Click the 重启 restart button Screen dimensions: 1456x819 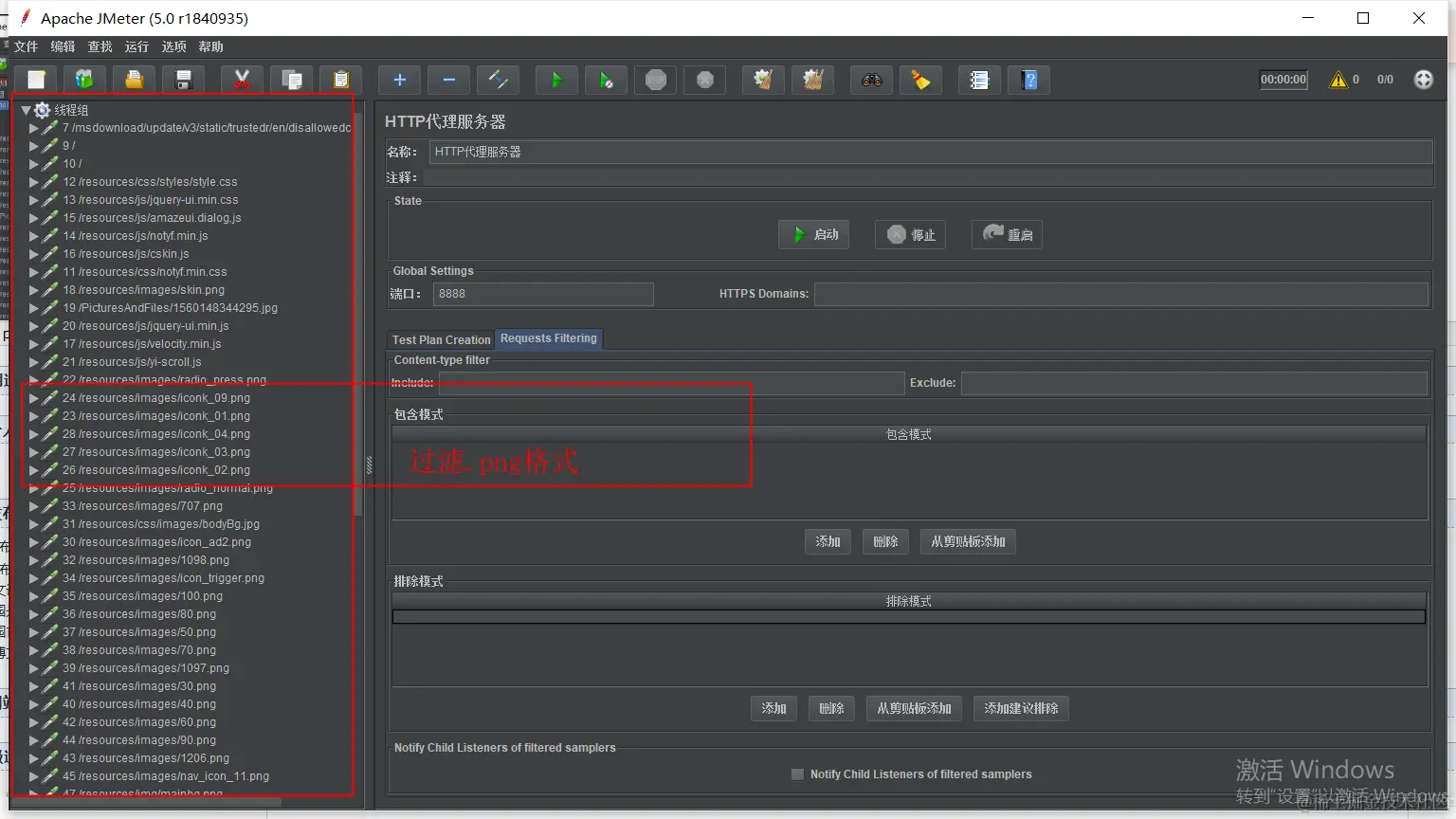click(x=1007, y=234)
